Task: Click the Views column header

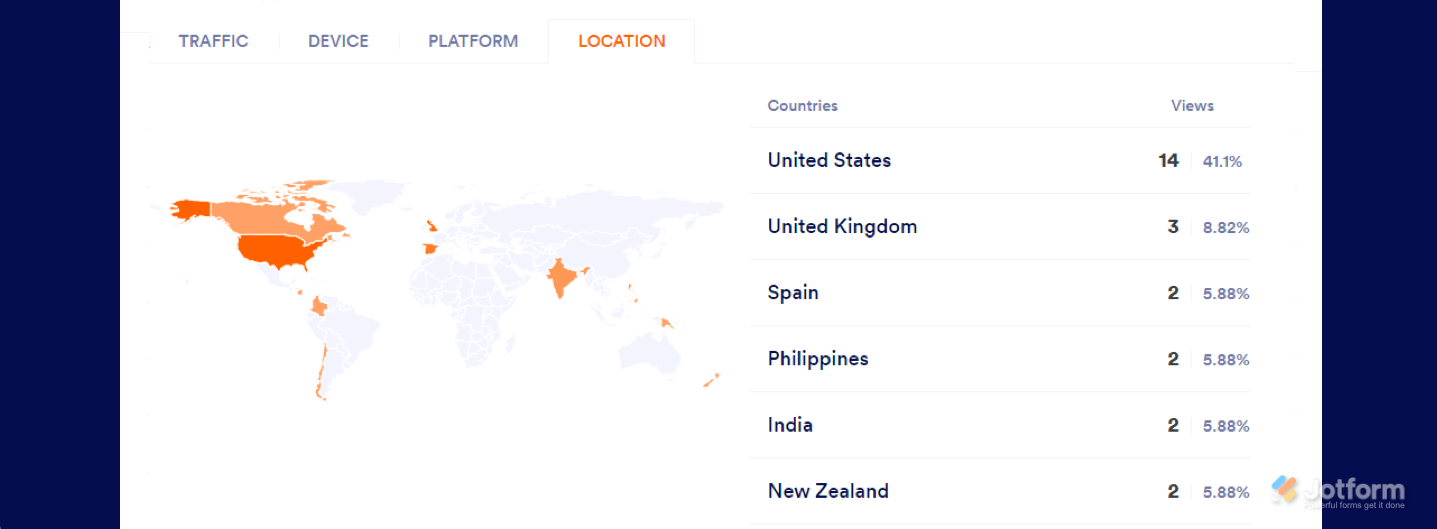Action: 1192,105
